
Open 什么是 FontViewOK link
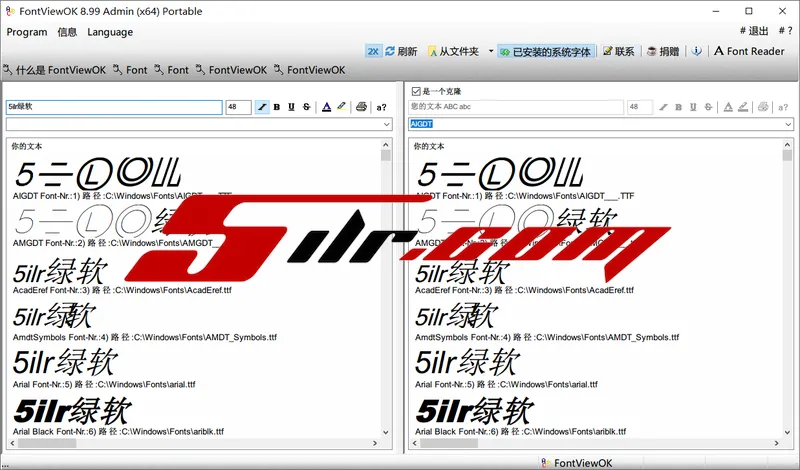click(55, 70)
